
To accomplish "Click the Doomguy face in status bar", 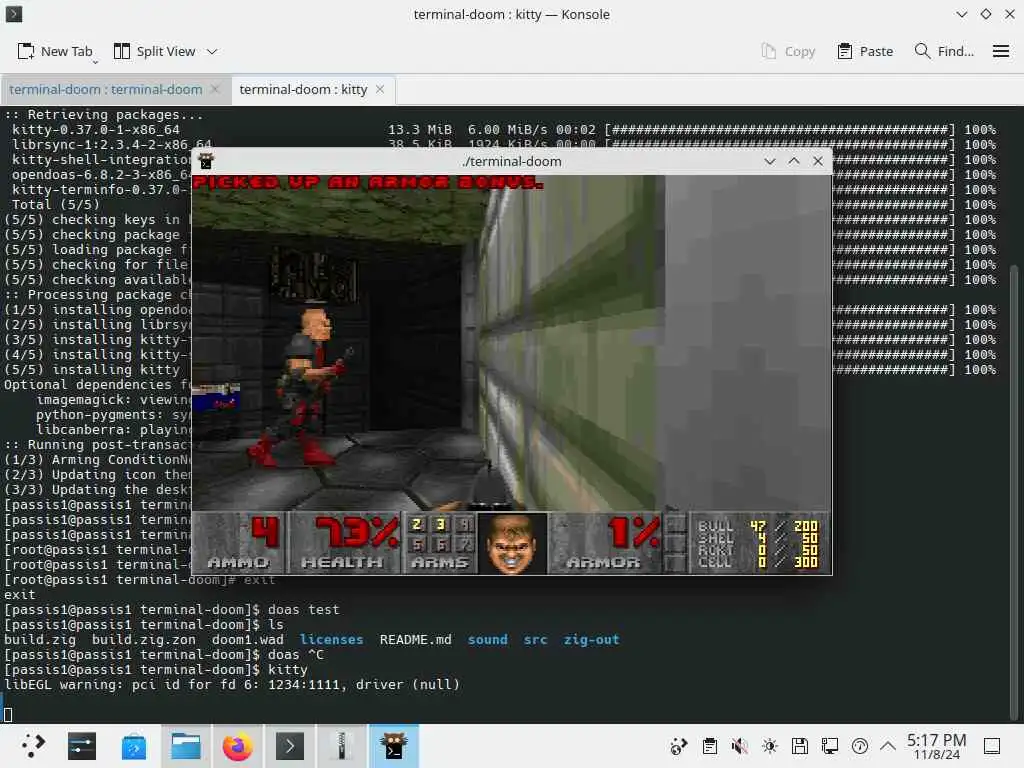I will point(513,543).
